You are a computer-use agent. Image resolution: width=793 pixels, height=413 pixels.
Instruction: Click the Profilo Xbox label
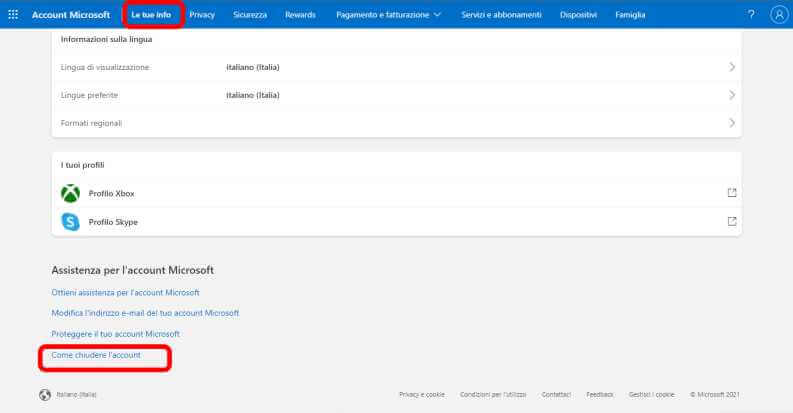point(112,194)
